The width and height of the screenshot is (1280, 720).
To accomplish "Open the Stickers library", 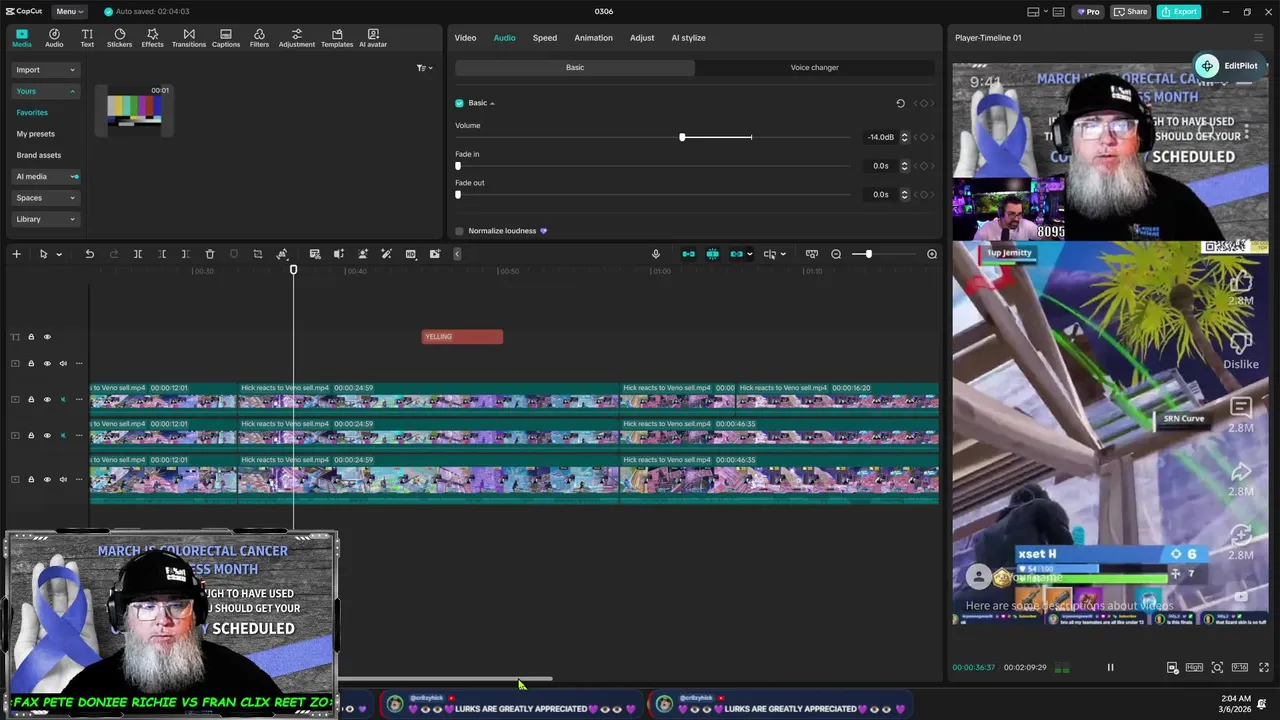I will coord(119,38).
